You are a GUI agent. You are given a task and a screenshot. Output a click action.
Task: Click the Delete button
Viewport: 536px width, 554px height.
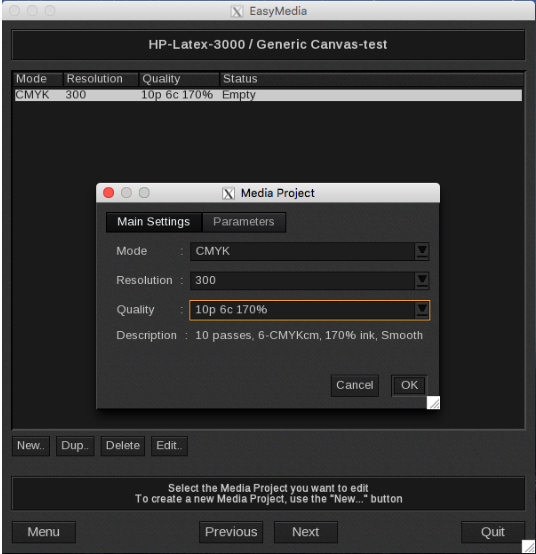click(123, 446)
